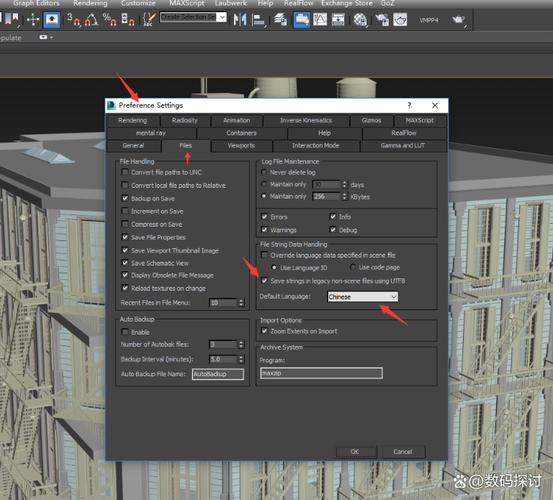Viewport: 553px width, 500px height.
Task: Open the Gamma and LUT tab
Action: (x=403, y=146)
